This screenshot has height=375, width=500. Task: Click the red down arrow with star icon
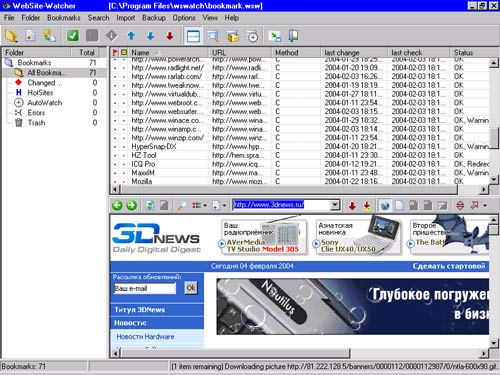coord(367,205)
